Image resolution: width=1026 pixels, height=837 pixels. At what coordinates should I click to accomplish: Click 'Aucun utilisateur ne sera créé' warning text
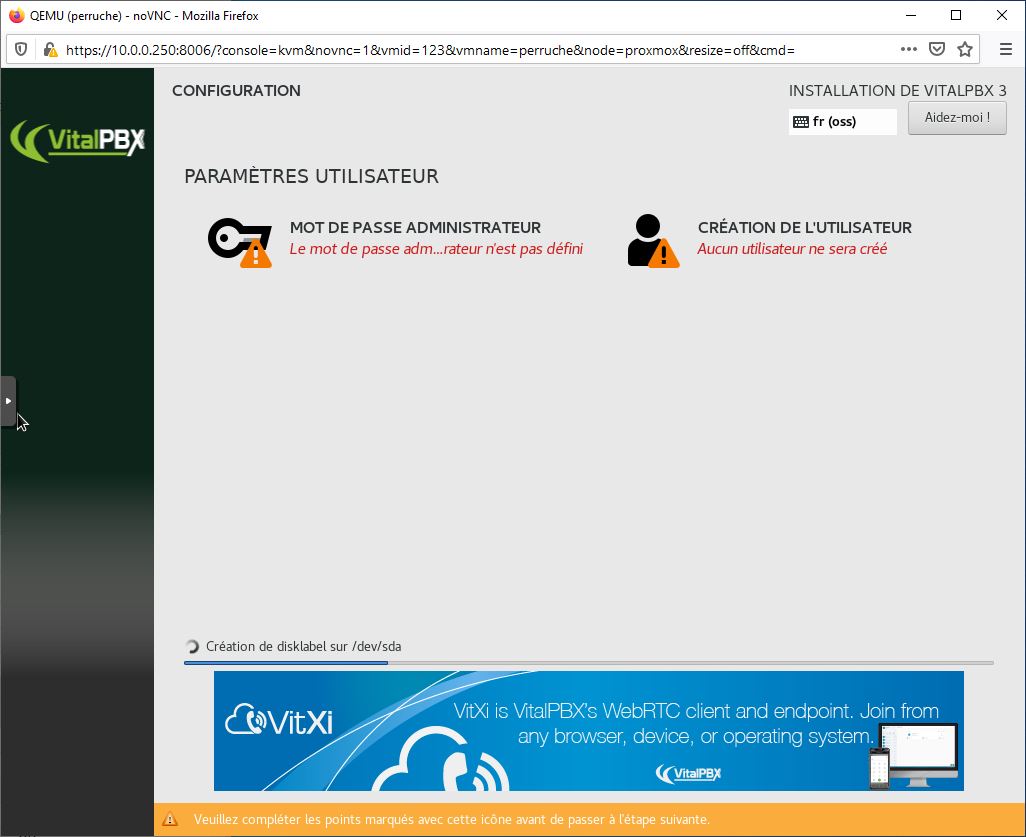792,249
